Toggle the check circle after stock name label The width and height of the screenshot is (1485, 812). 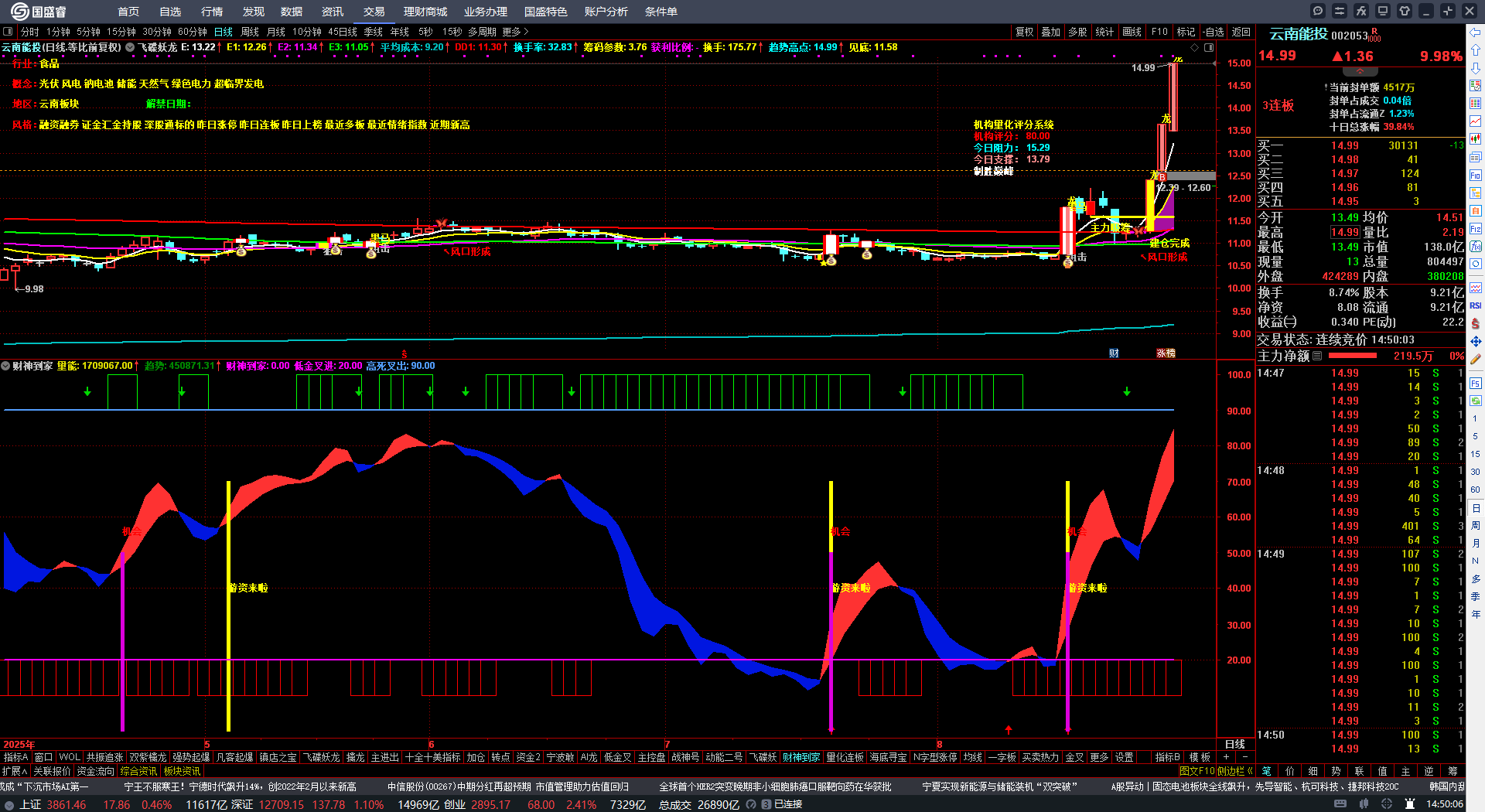point(130,47)
